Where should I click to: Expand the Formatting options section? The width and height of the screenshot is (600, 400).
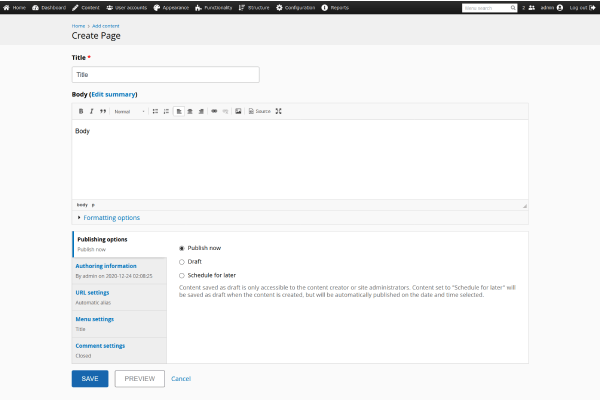coord(111,217)
